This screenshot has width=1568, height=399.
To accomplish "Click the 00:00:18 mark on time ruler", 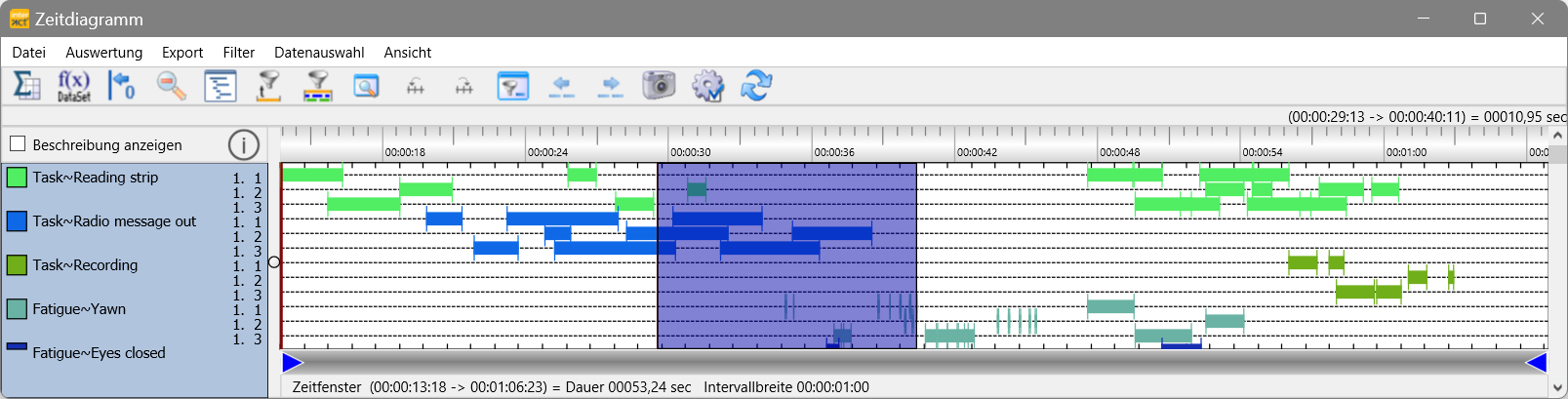I will coord(404,152).
